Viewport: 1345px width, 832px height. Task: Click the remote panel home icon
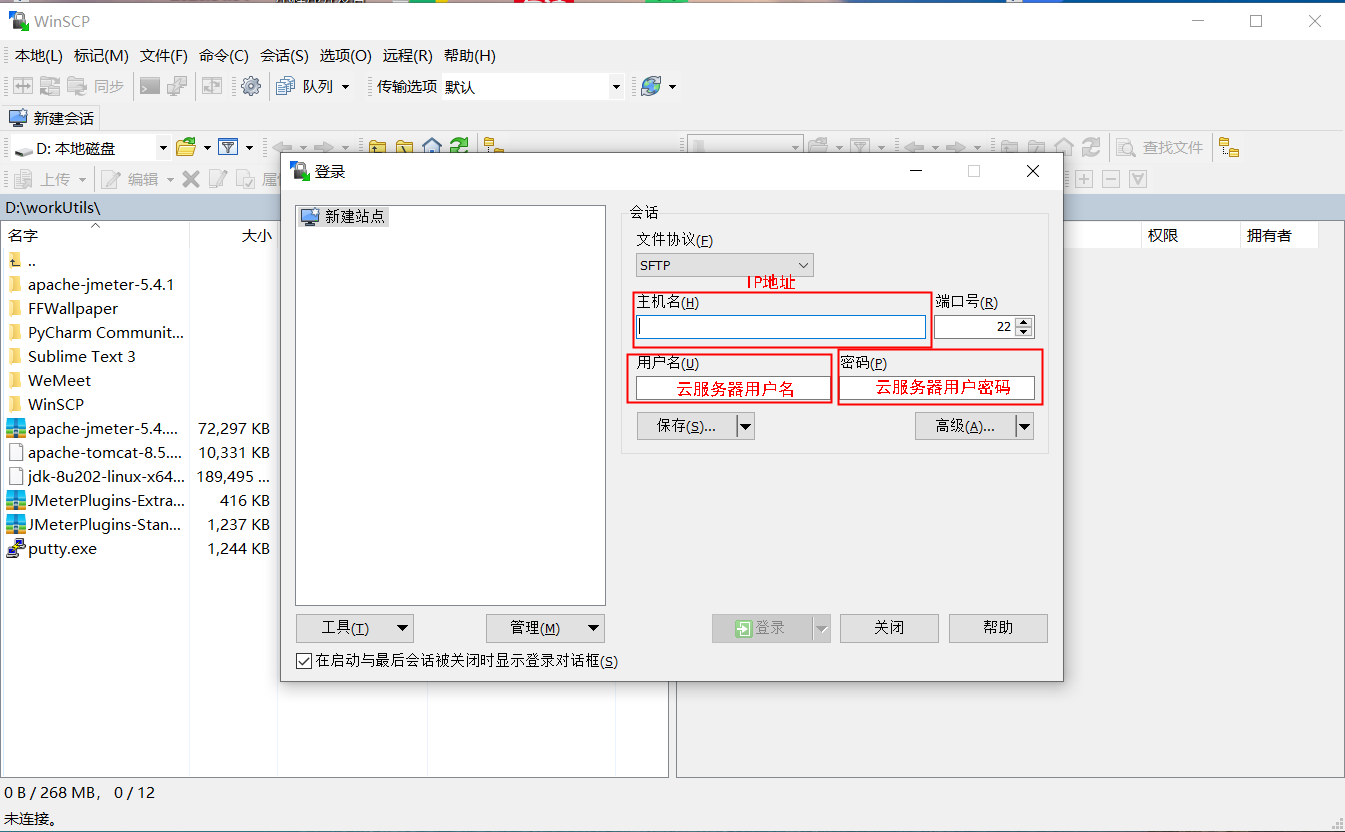pyautogui.click(x=1064, y=148)
